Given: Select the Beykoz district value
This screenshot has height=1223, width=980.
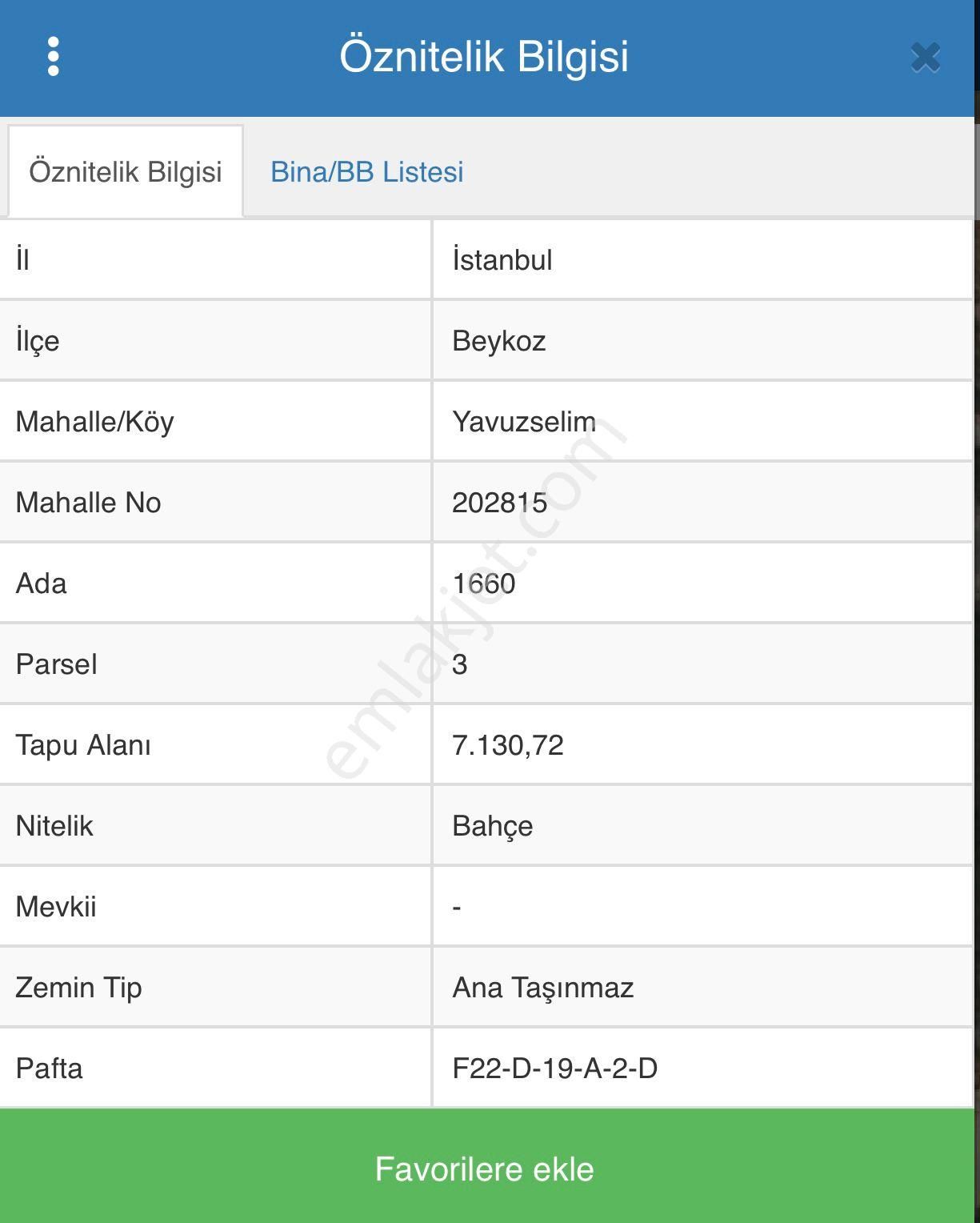Looking at the screenshot, I should (x=499, y=341).
